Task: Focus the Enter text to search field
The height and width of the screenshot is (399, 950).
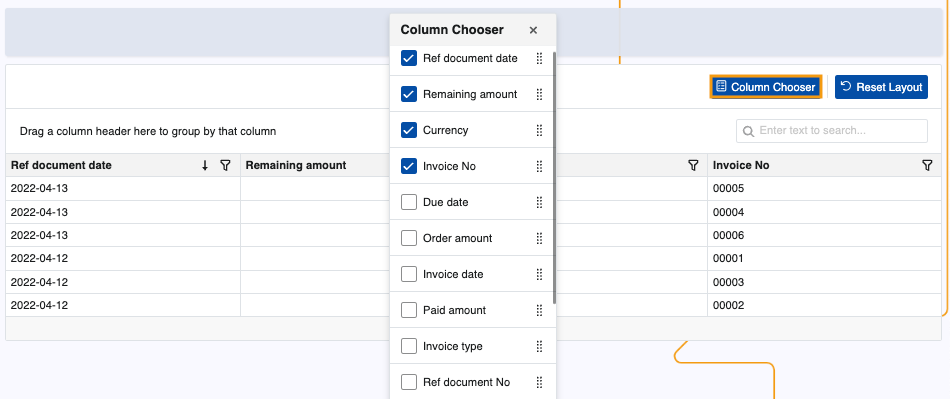Action: [x=832, y=131]
